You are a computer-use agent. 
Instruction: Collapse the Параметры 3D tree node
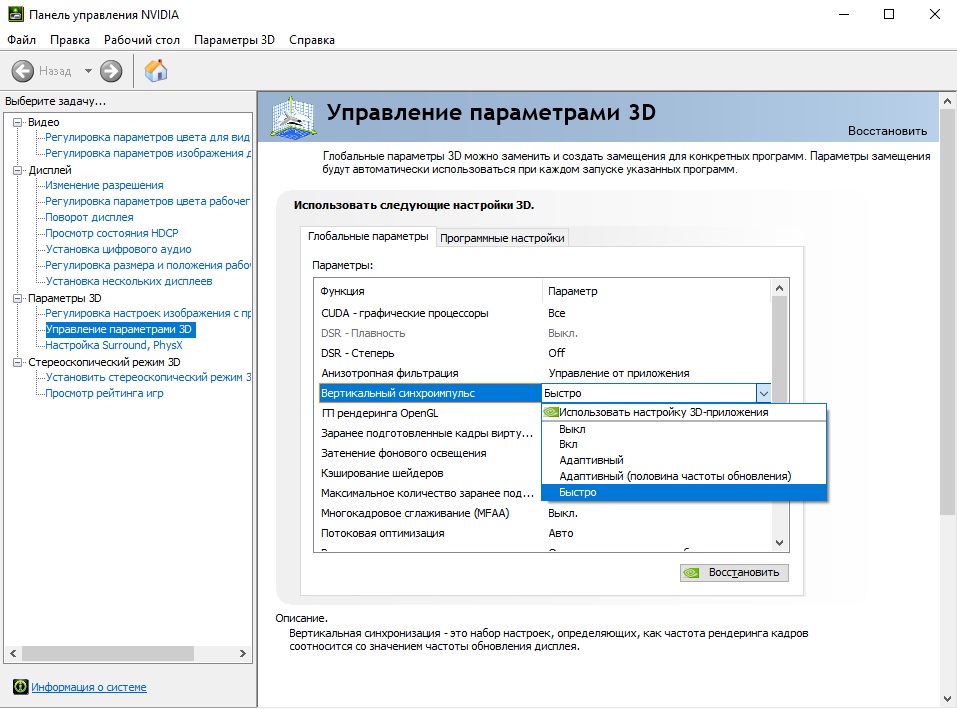point(18,298)
